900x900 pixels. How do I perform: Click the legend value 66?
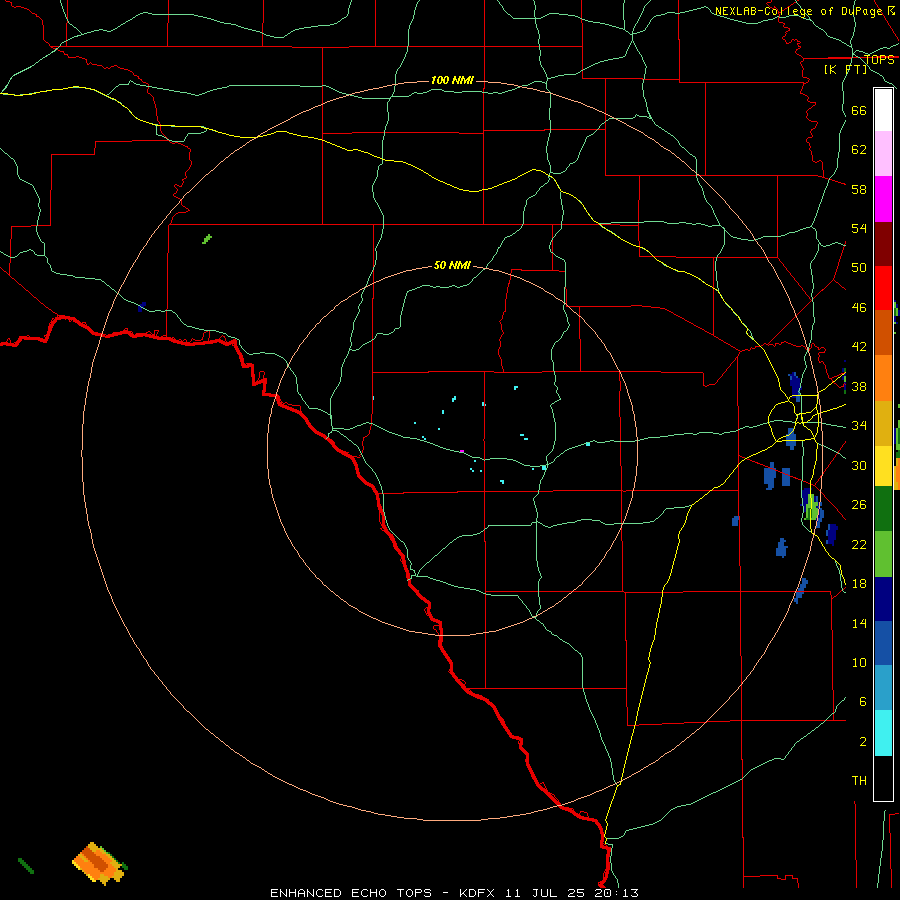(859, 111)
